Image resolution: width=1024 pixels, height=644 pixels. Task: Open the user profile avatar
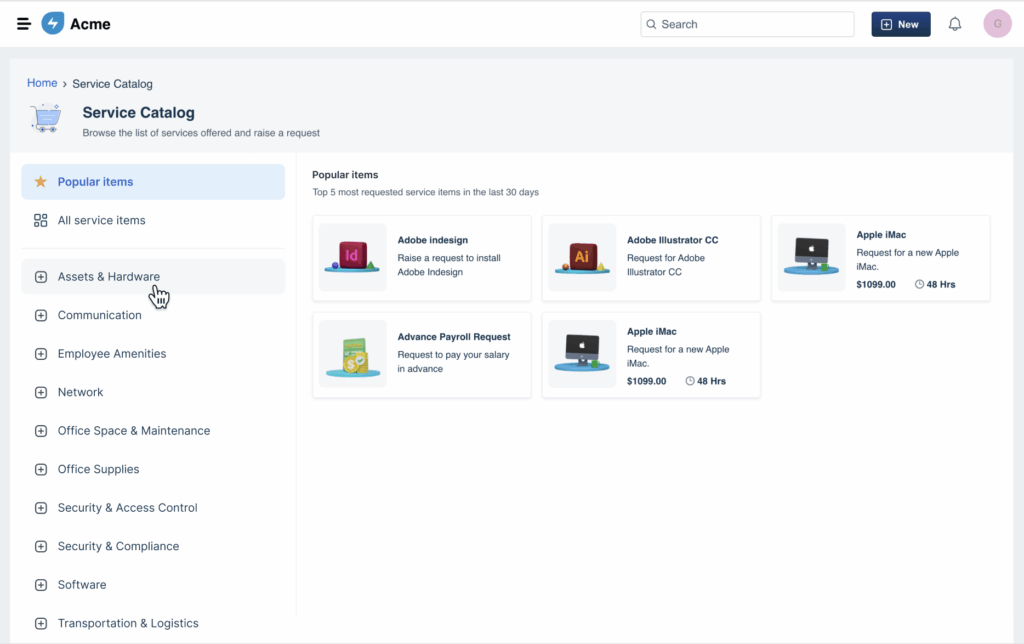click(997, 23)
